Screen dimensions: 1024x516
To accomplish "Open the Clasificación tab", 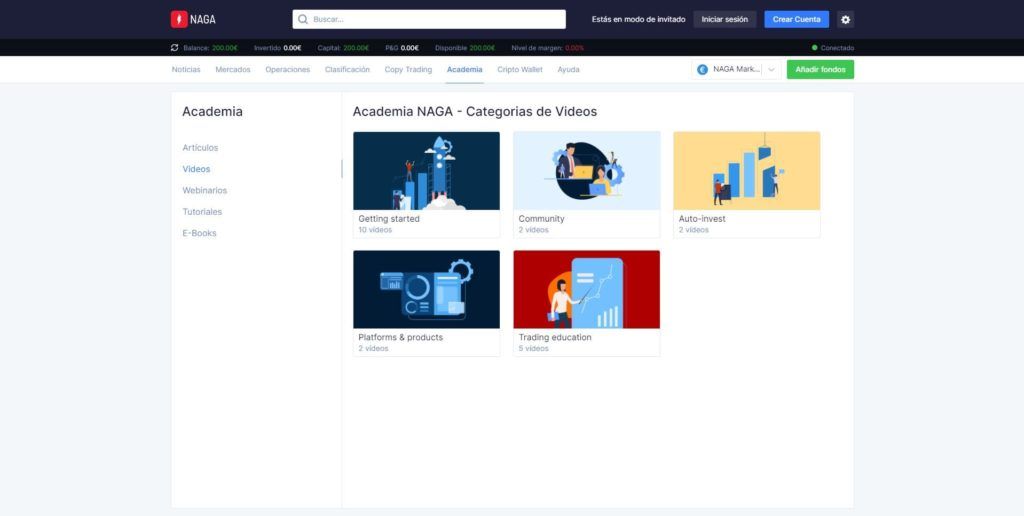I will pyautogui.click(x=347, y=69).
